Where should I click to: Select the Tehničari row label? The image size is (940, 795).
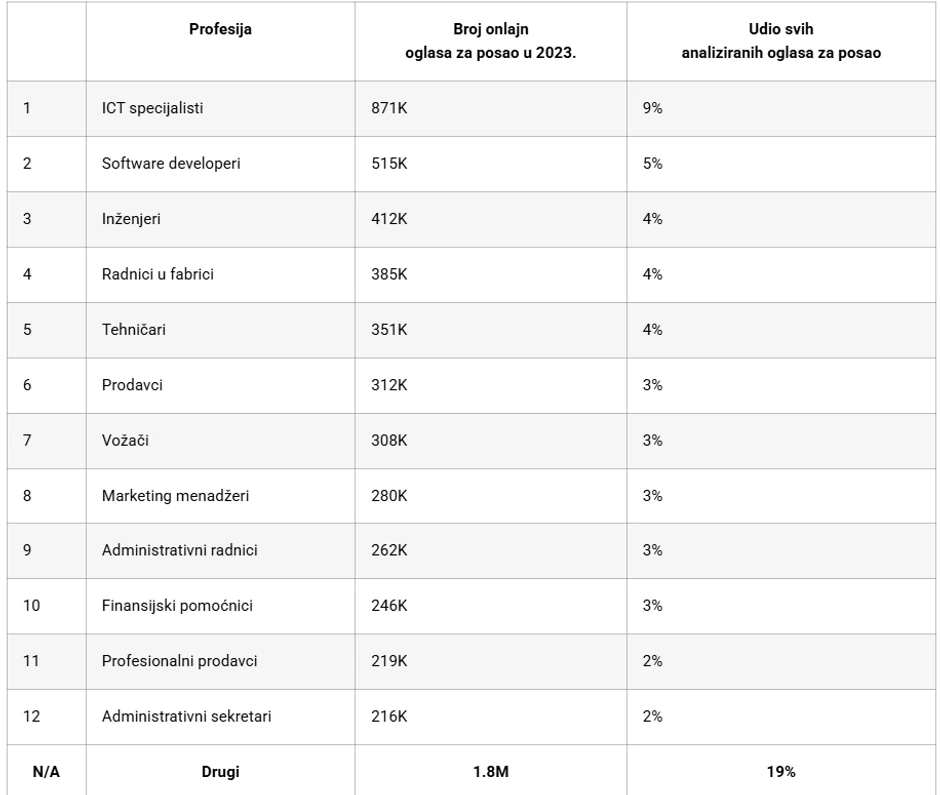[x=134, y=330]
